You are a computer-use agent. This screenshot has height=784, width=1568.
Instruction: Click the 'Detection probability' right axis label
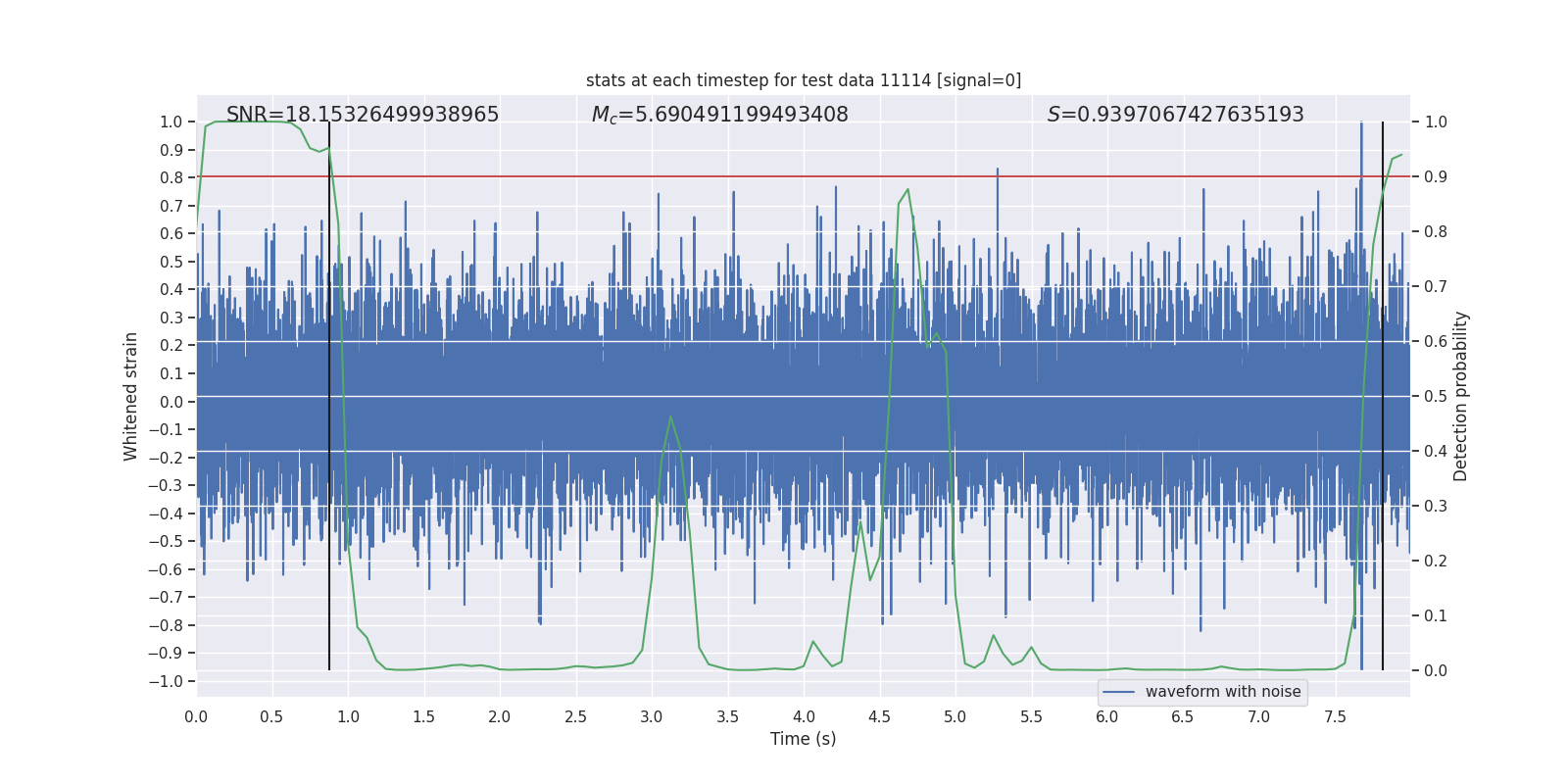[x=1461, y=396]
